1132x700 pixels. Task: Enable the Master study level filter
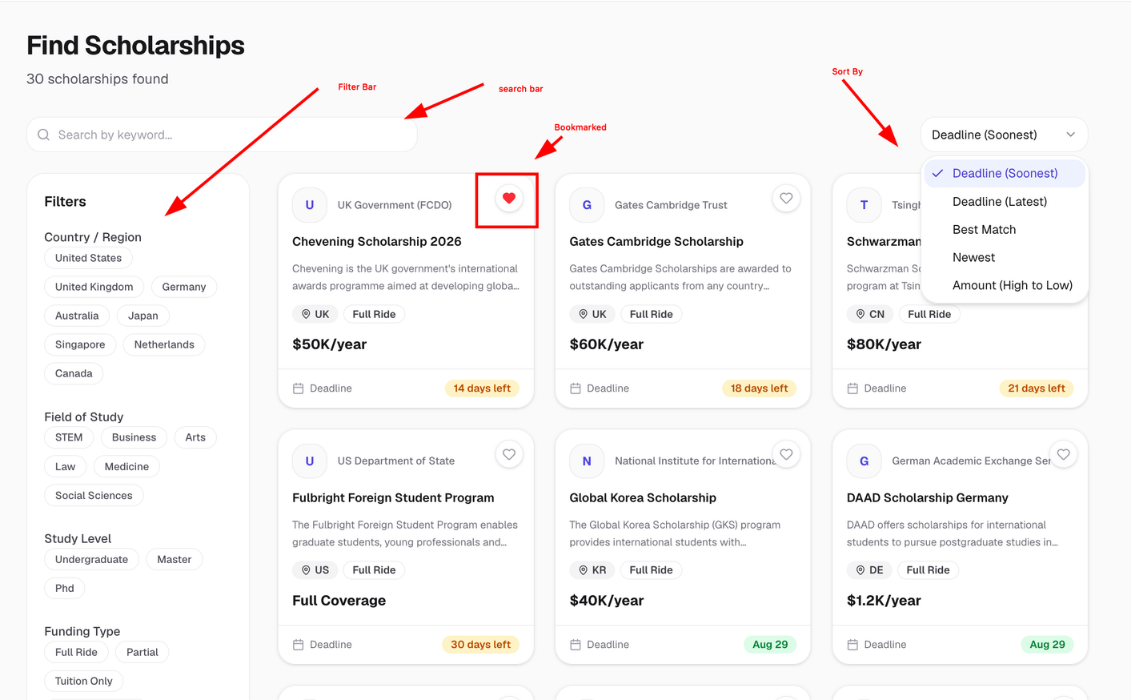pos(174,559)
